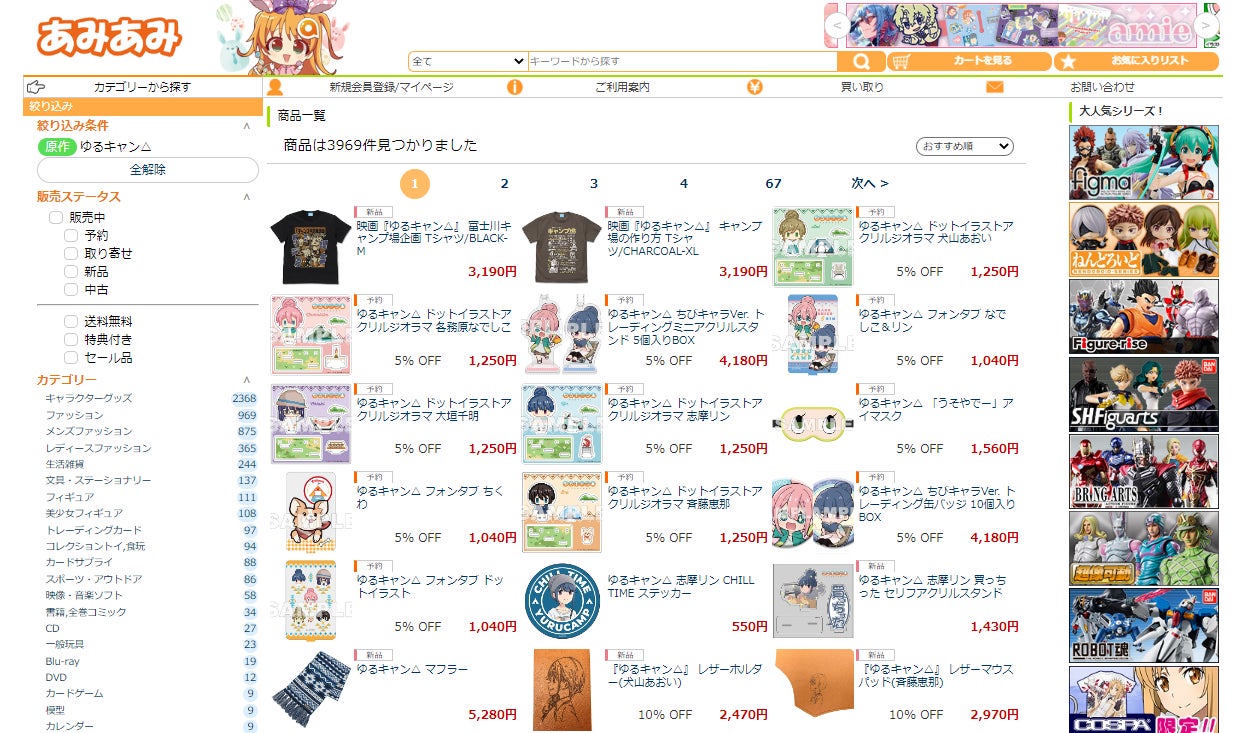This screenshot has width=1252, height=733.
Task: Enable the 送料無料 checkbox
Action: [71, 322]
